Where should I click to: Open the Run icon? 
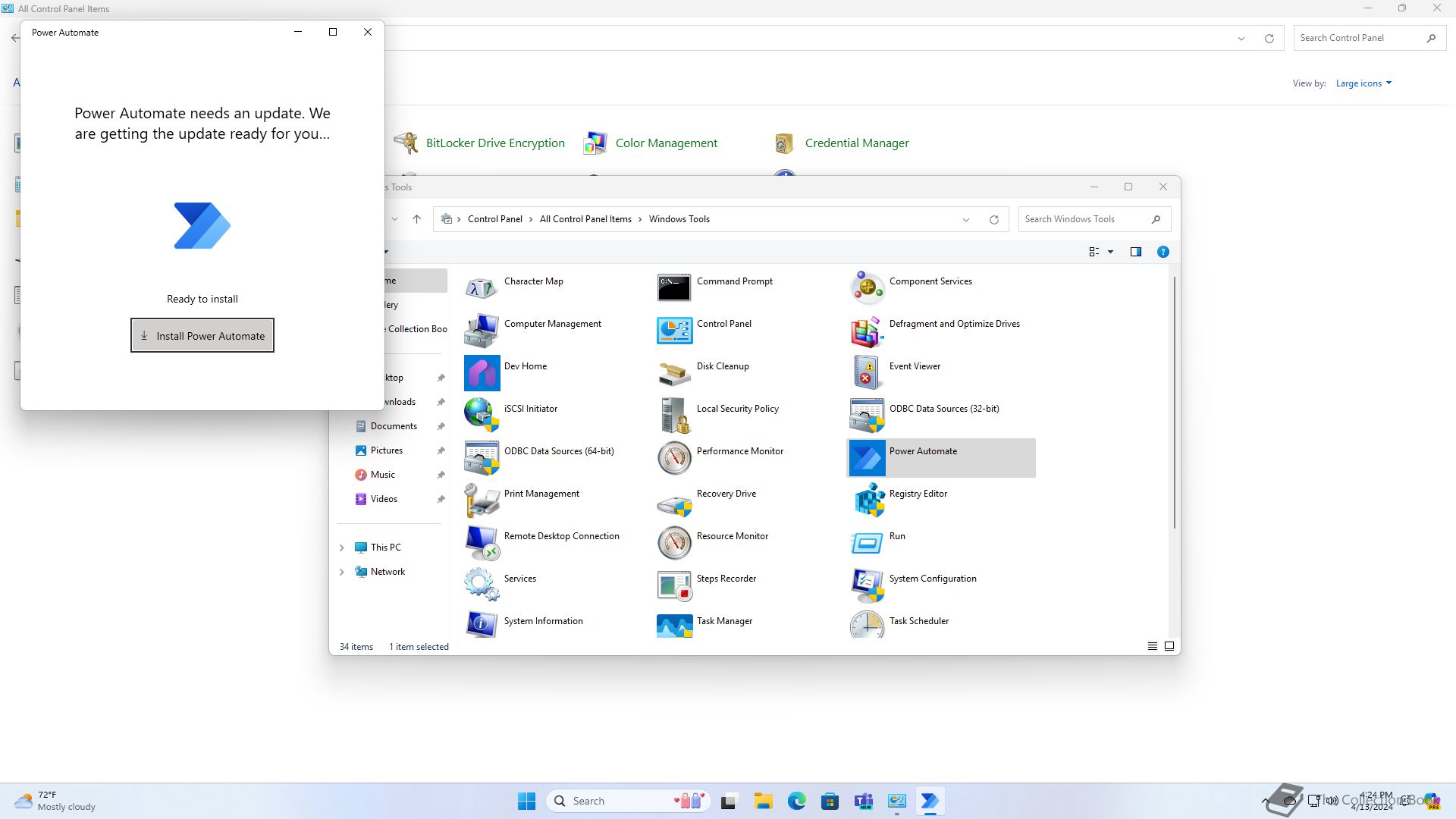(867, 542)
